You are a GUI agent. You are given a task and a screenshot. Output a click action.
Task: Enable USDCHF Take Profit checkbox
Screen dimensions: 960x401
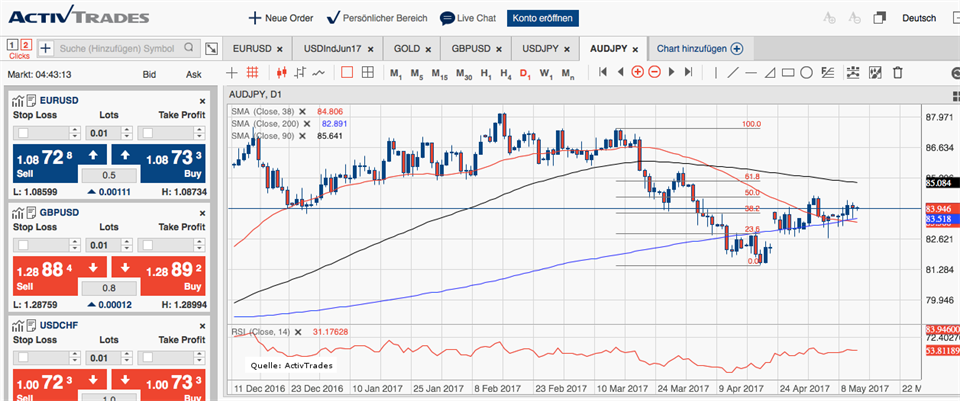point(148,357)
